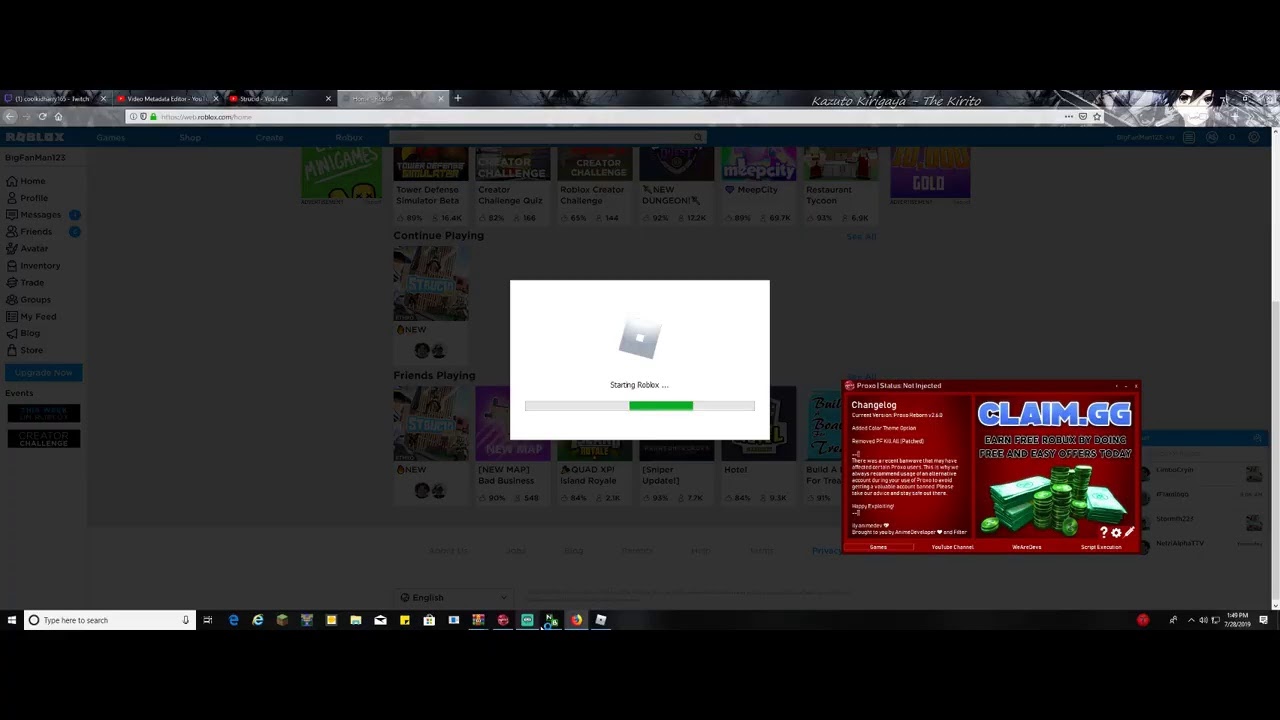Image resolution: width=1280 pixels, height=720 pixels.
Task: Click the browser home icon
Action: [58, 117]
